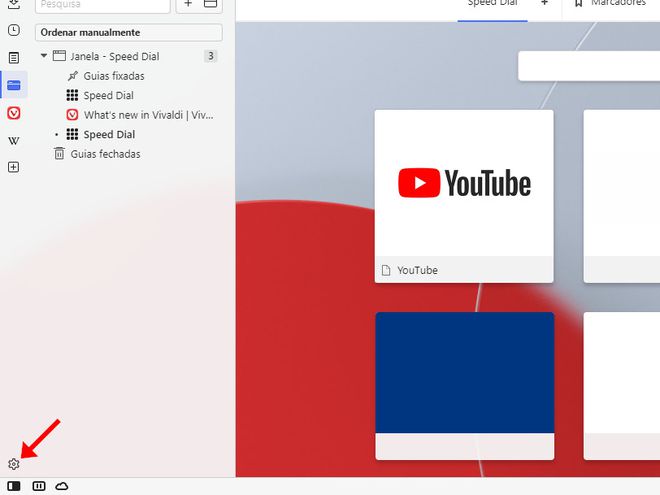660x495 pixels.
Task: Open Settings via the gear icon
Action: pyautogui.click(x=14, y=464)
